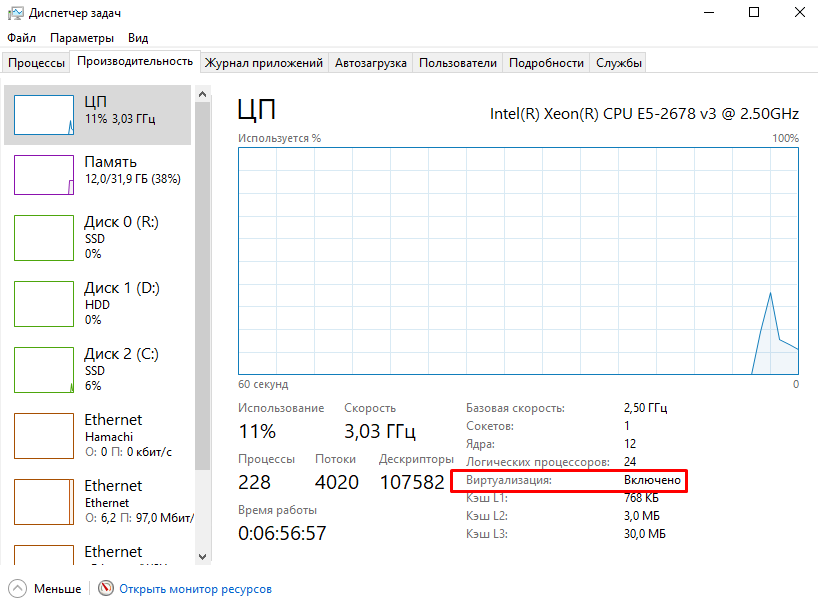Click the sidebar vertical scrollbar thumb
This screenshot has height=610, width=818.
click(x=202, y=285)
